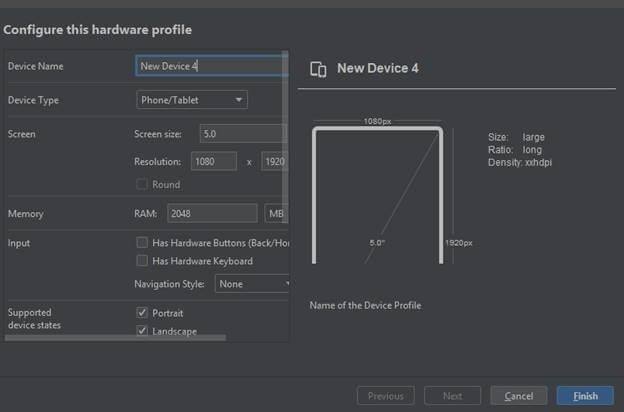Image resolution: width=624 pixels, height=412 pixels.
Task: Click the Previous button
Action: point(386,396)
